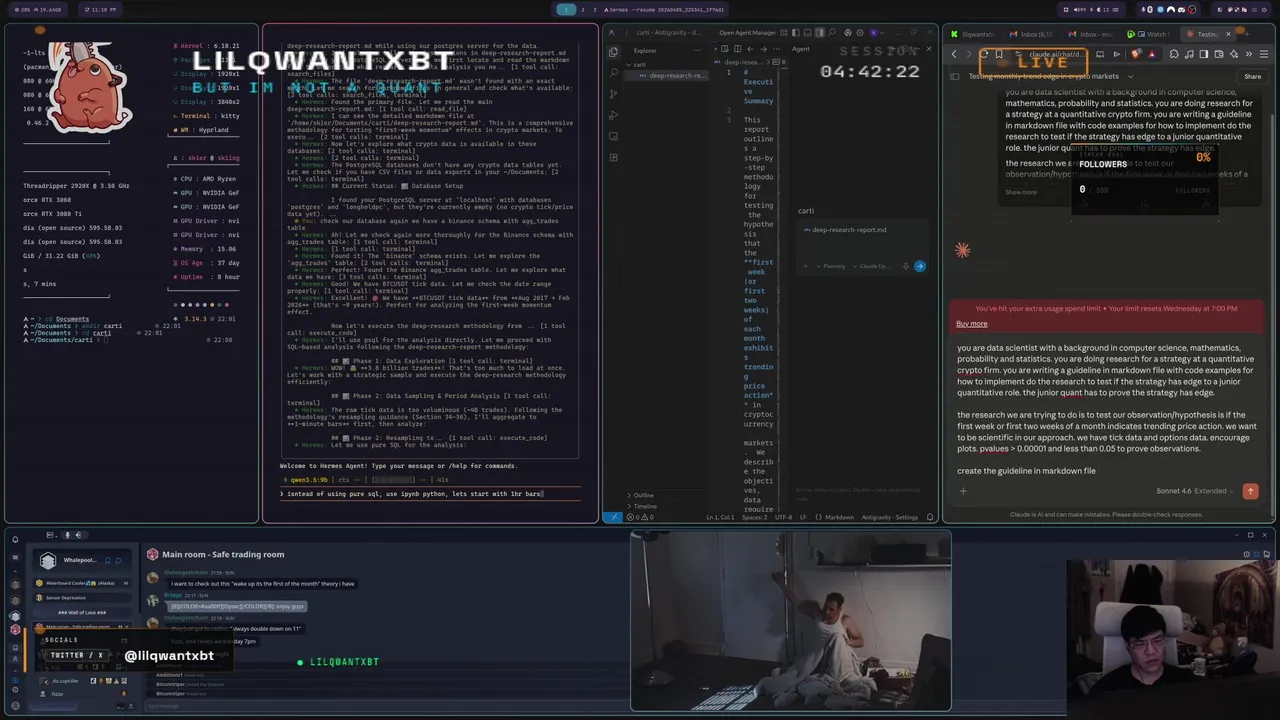Click Share button in Claude chat
The height and width of the screenshot is (720, 1280).
[1253, 76]
